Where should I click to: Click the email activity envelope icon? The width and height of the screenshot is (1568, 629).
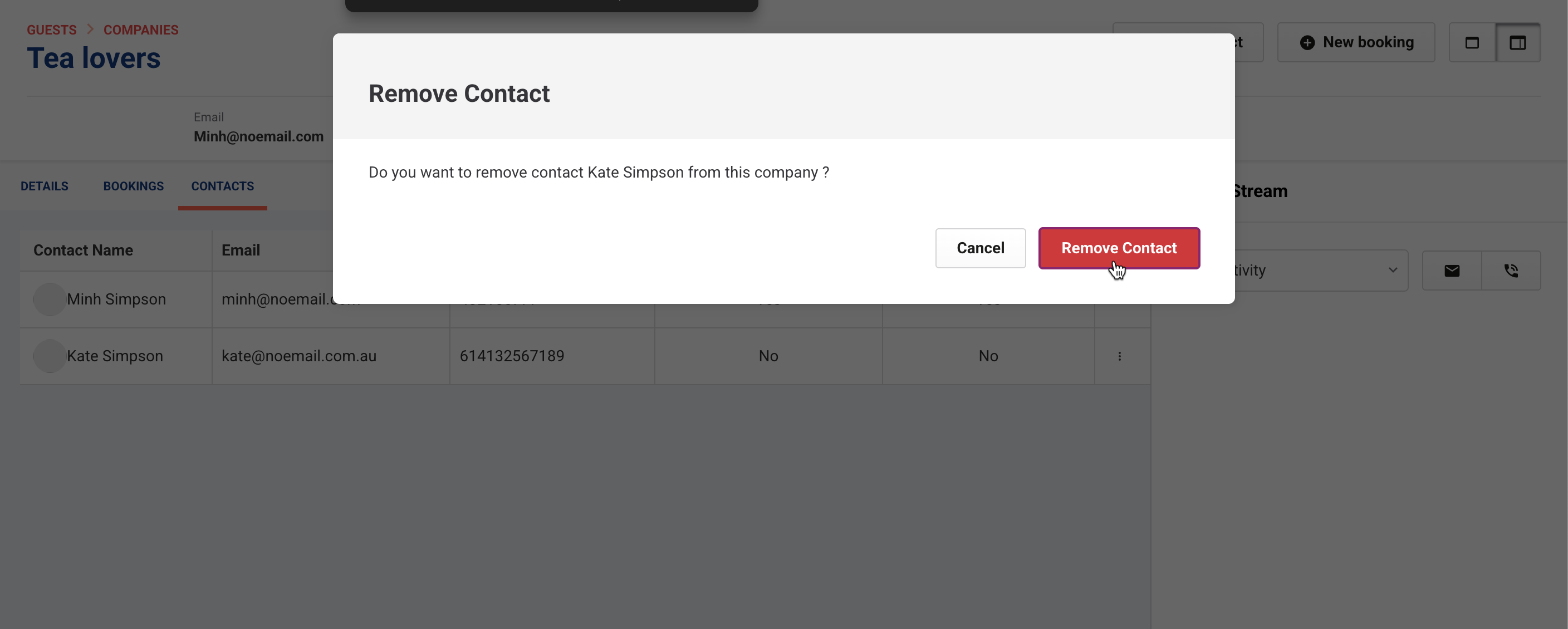click(1451, 271)
